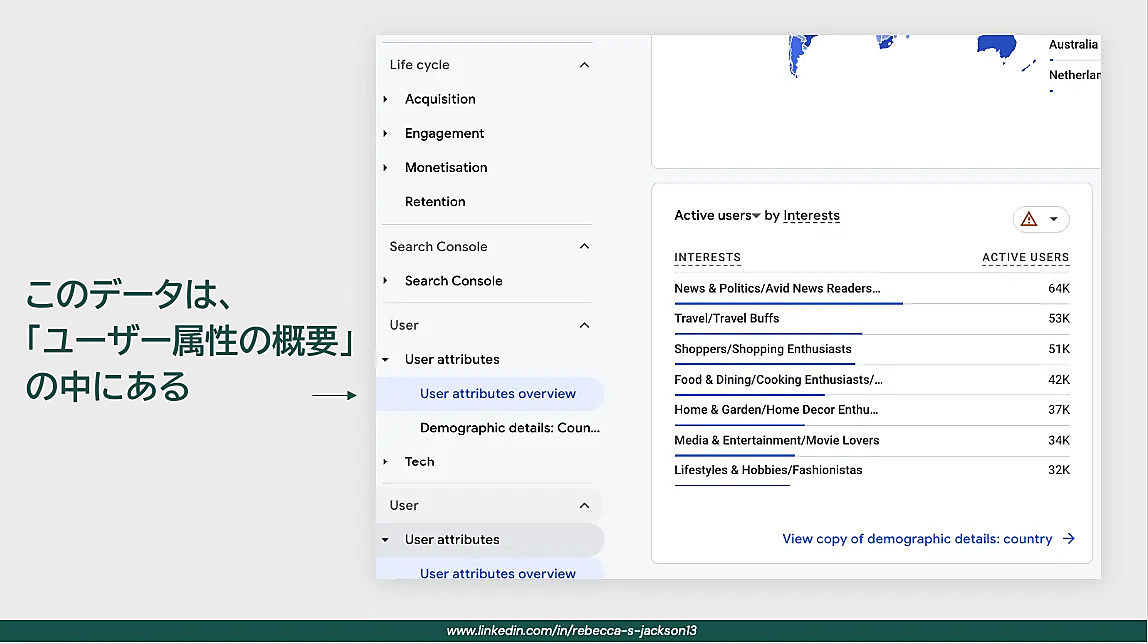
Task: Collapse the Search Console section chevron
Action: click(x=585, y=247)
